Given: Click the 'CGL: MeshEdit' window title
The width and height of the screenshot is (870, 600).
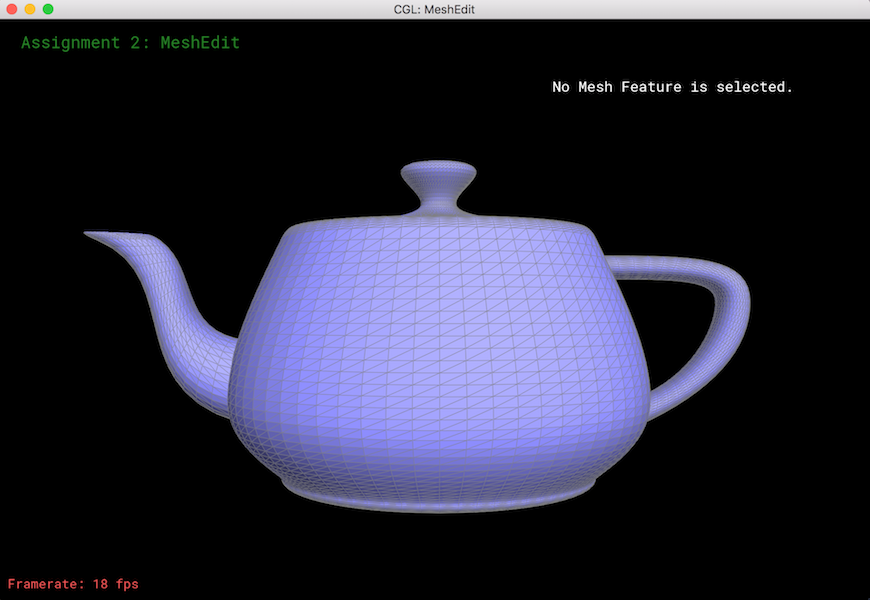Looking at the screenshot, I should (x=434, y=9).
